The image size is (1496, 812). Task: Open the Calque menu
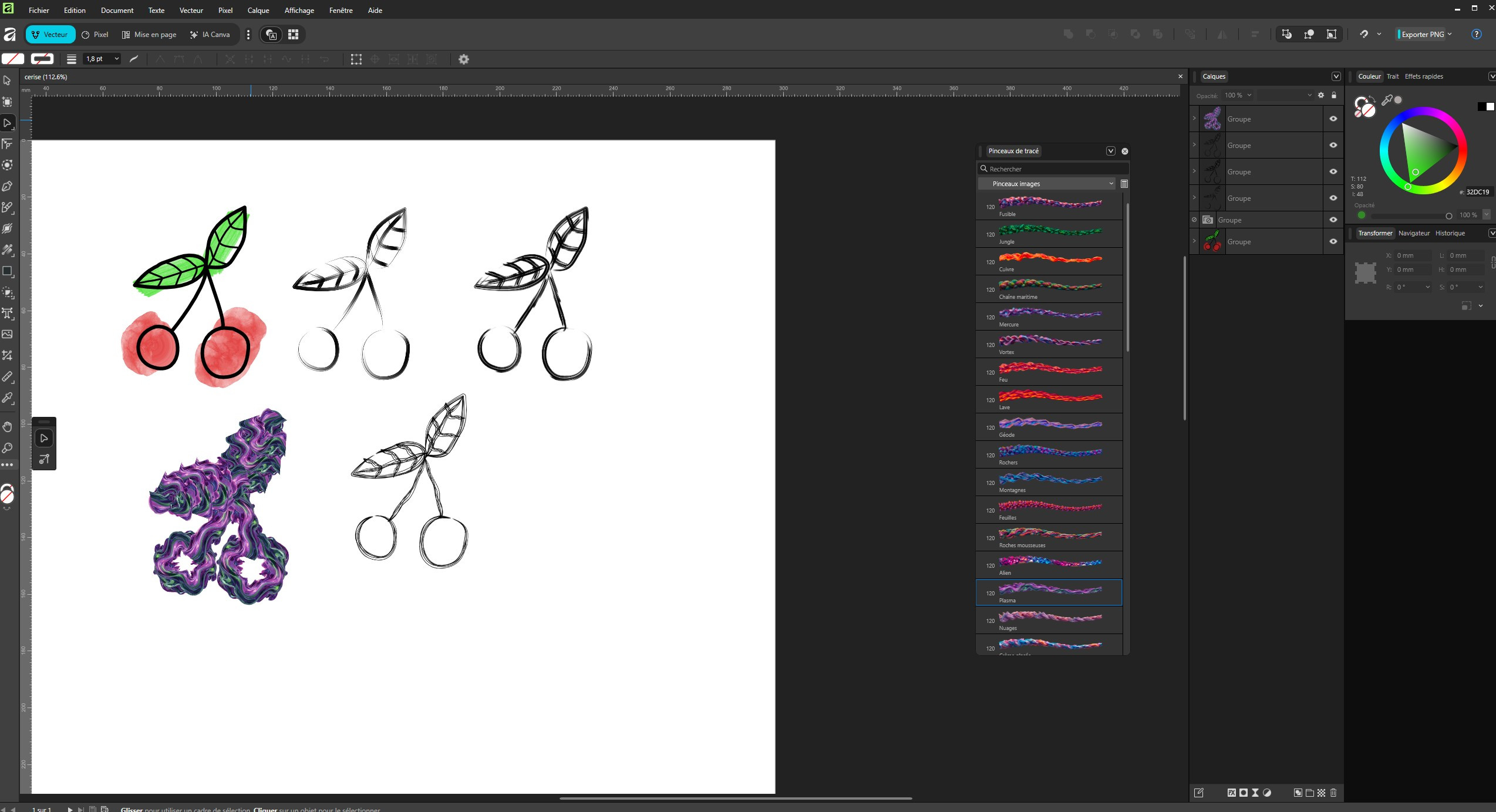coord(258,11)
